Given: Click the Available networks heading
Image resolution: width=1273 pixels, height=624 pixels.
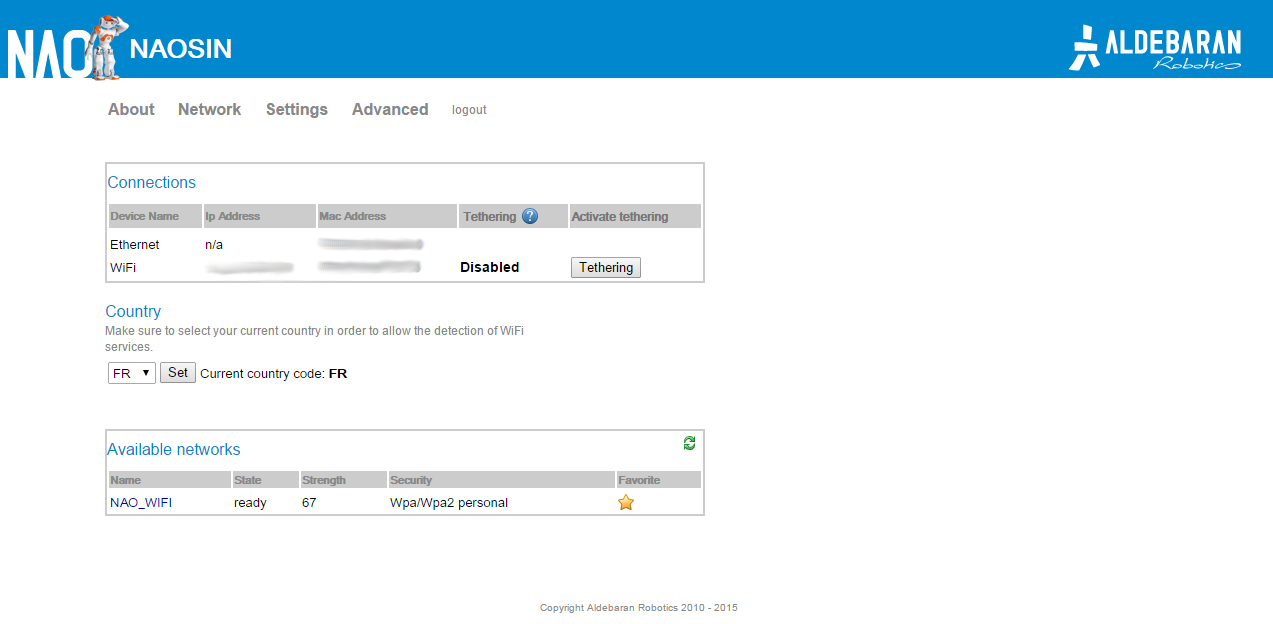Looking at the screenshot, I should coord(174,450).
